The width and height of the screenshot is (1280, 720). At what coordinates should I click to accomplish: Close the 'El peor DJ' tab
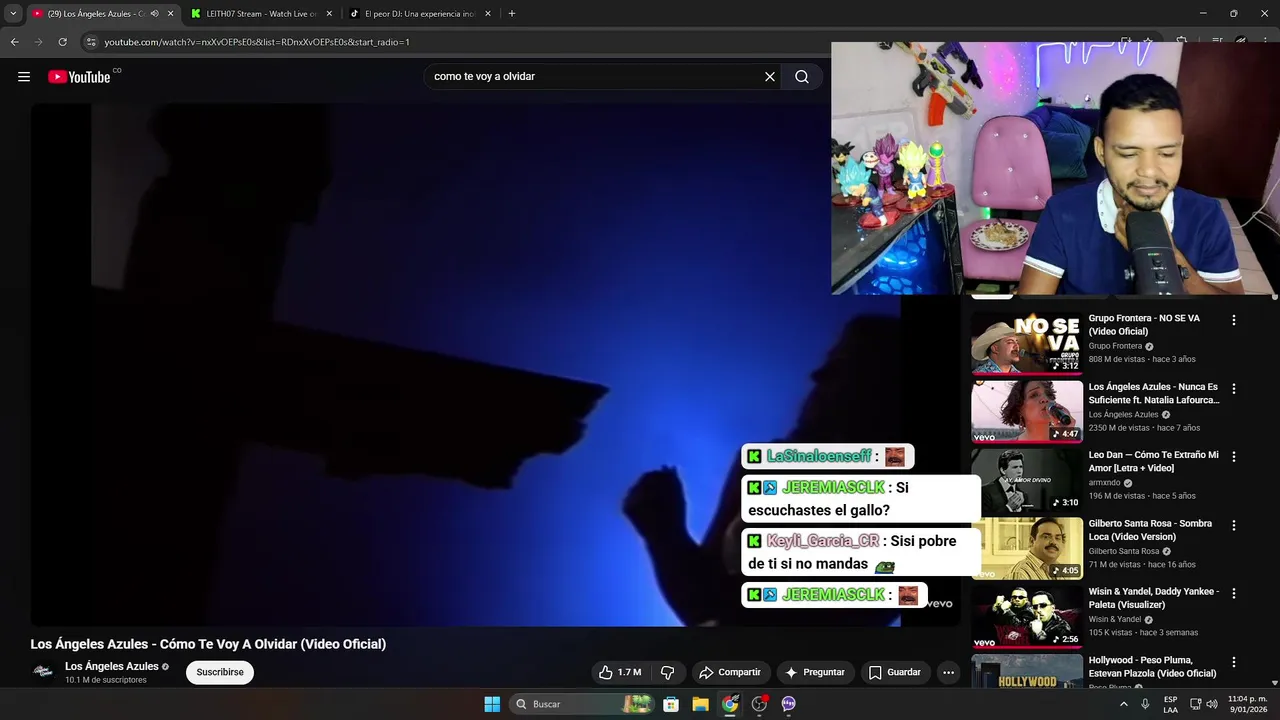488,14
